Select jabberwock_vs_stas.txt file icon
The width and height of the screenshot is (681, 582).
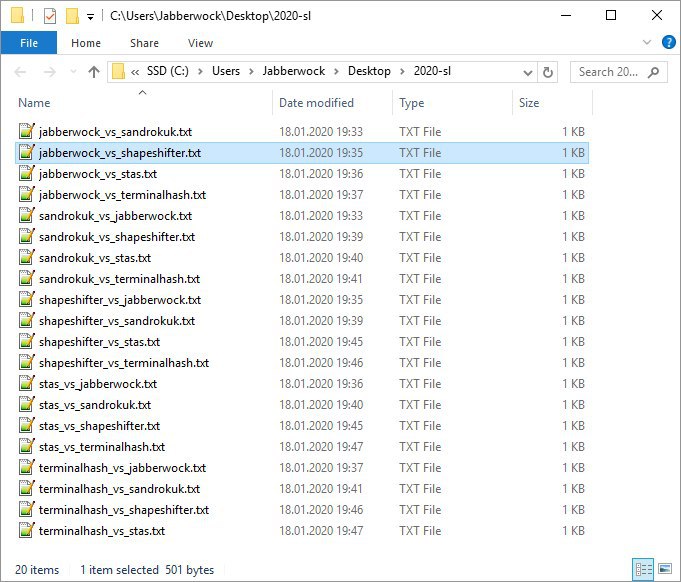click(26, 173)
